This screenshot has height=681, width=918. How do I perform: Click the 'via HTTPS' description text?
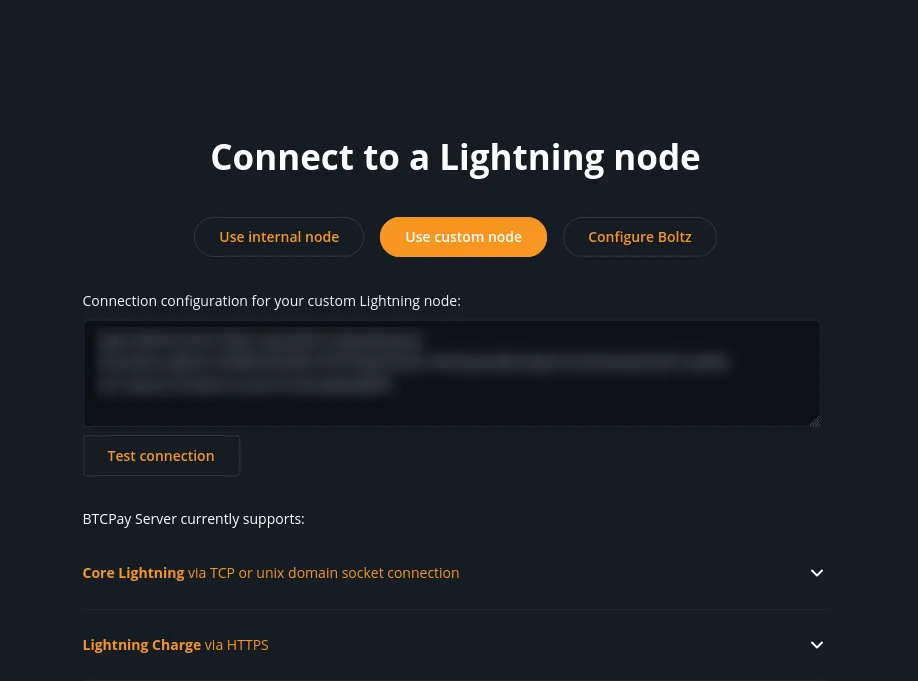237,645
